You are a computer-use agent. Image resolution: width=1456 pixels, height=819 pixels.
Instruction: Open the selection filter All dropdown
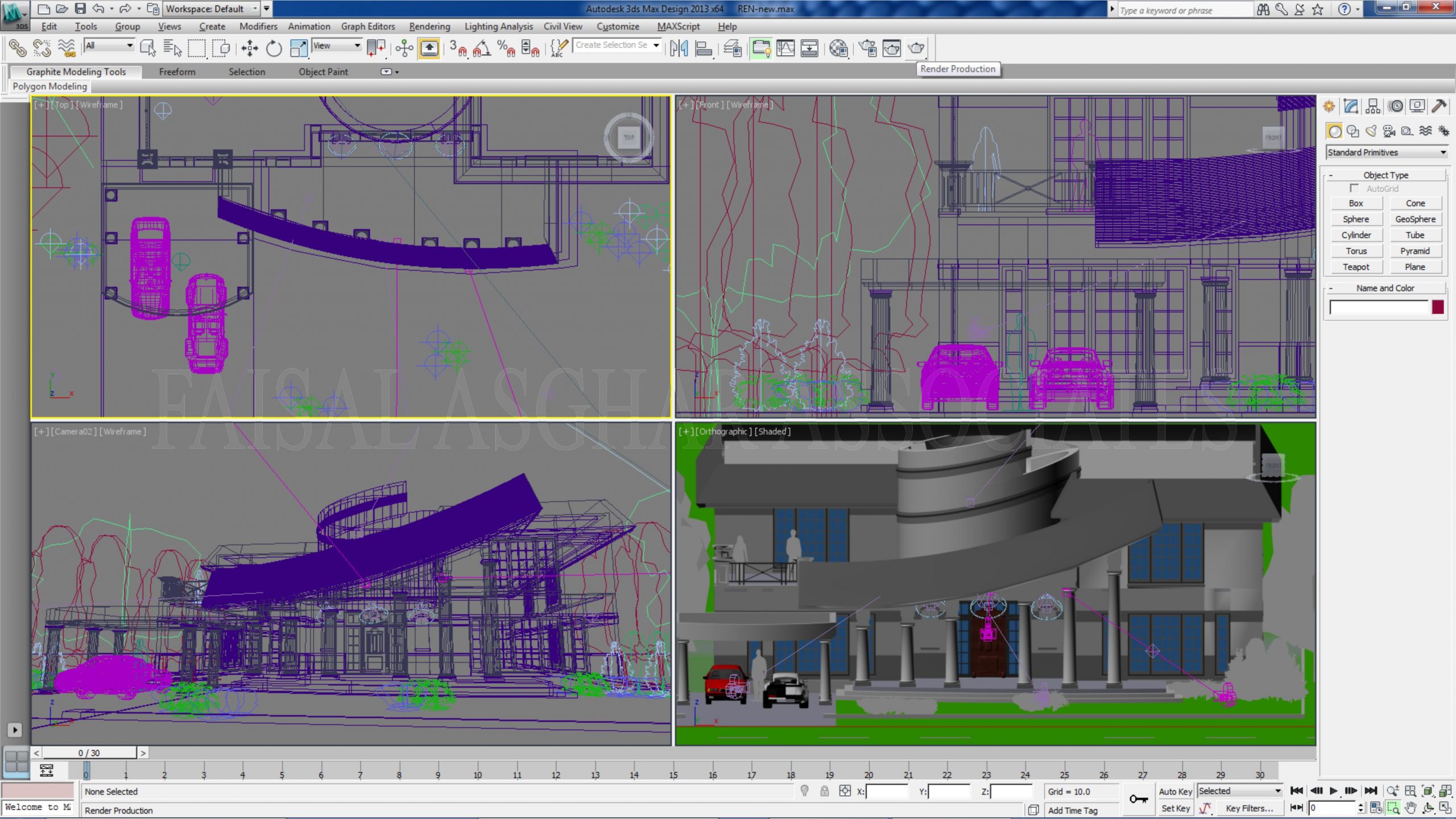pyautogui.click(x=108, y=45)
